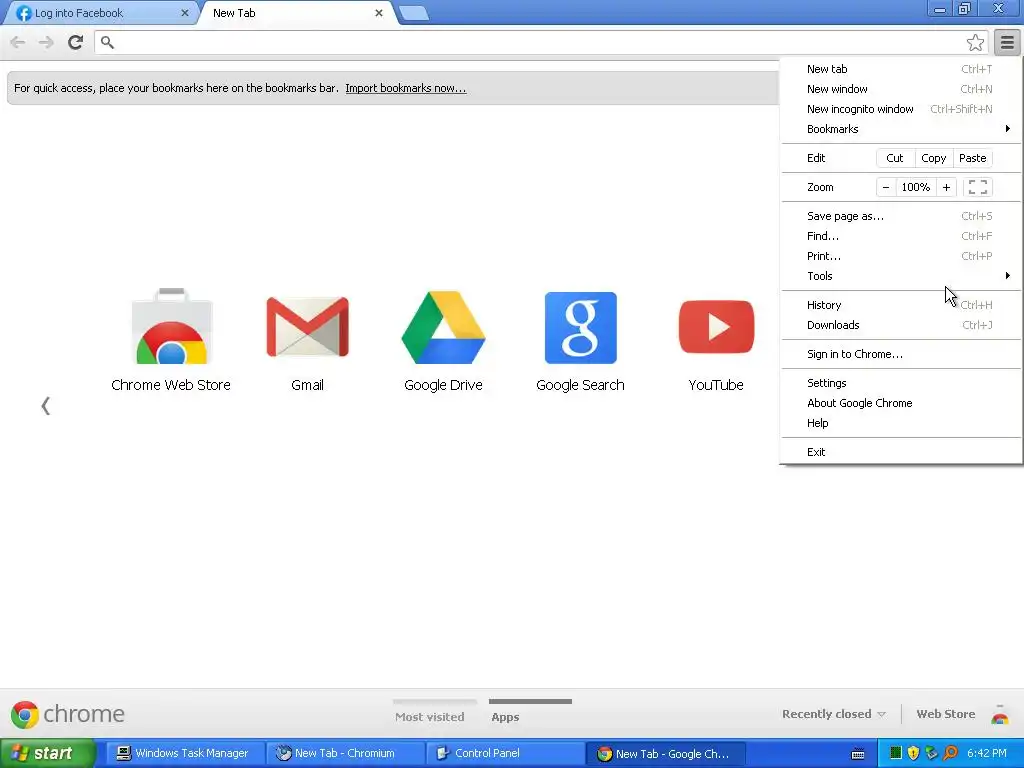The image size is (1024, 768).
Task: Switch to the Log into Facebook tab
Action: (x=100, y=13)
